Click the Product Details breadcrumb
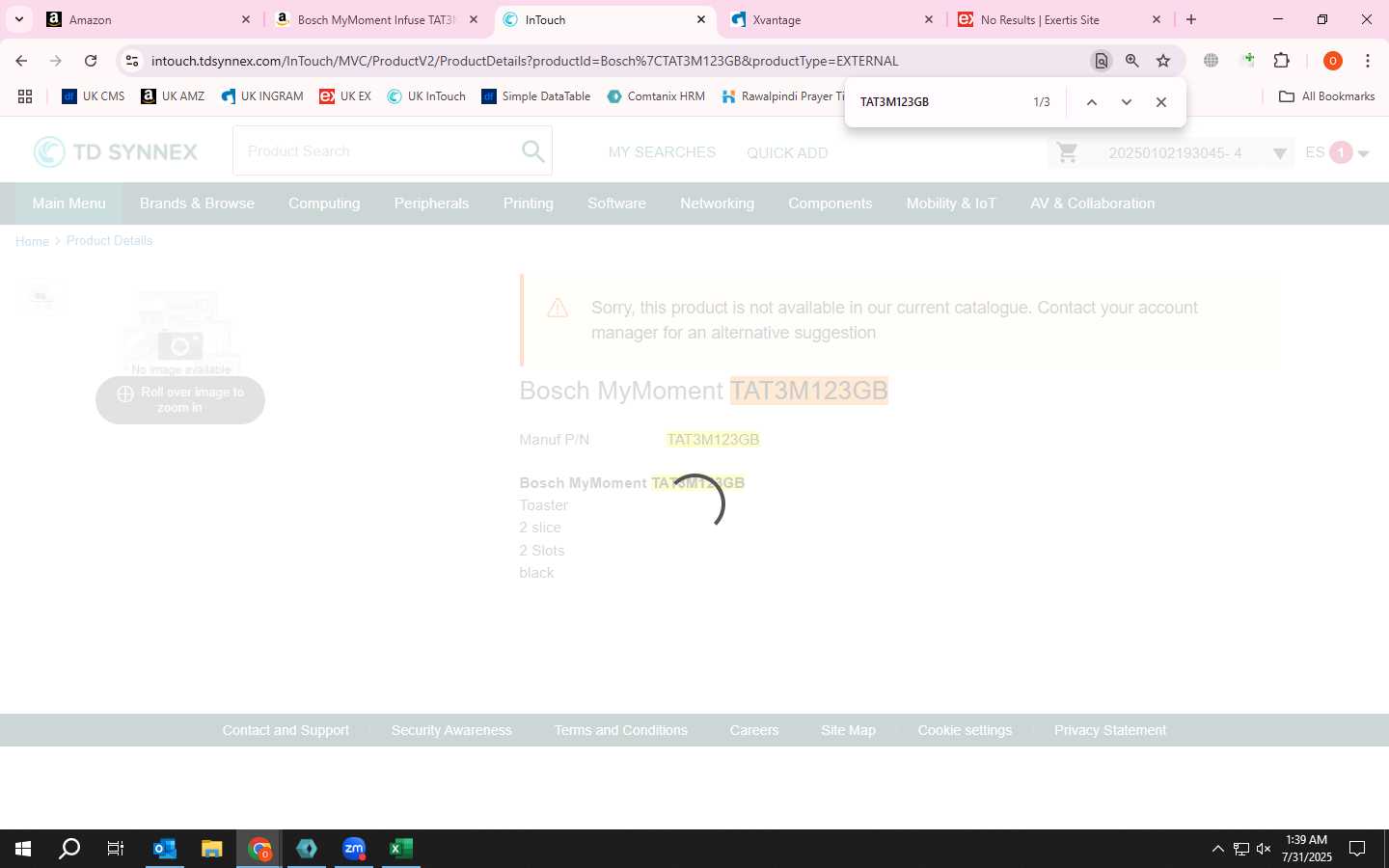Image resolution: width=1389 pixels, height=868 pixels. (x=109, y=241)
